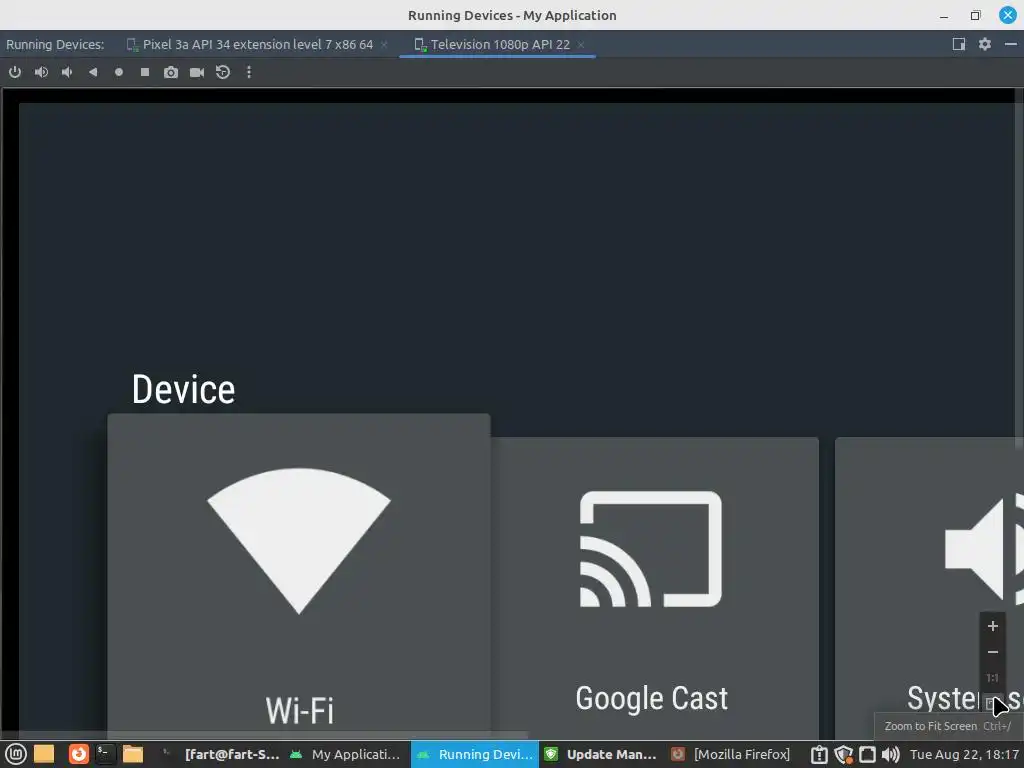Viewport: 1024px width, 768px height.
Task: Open the update shield tray icon
Action: 843,754
